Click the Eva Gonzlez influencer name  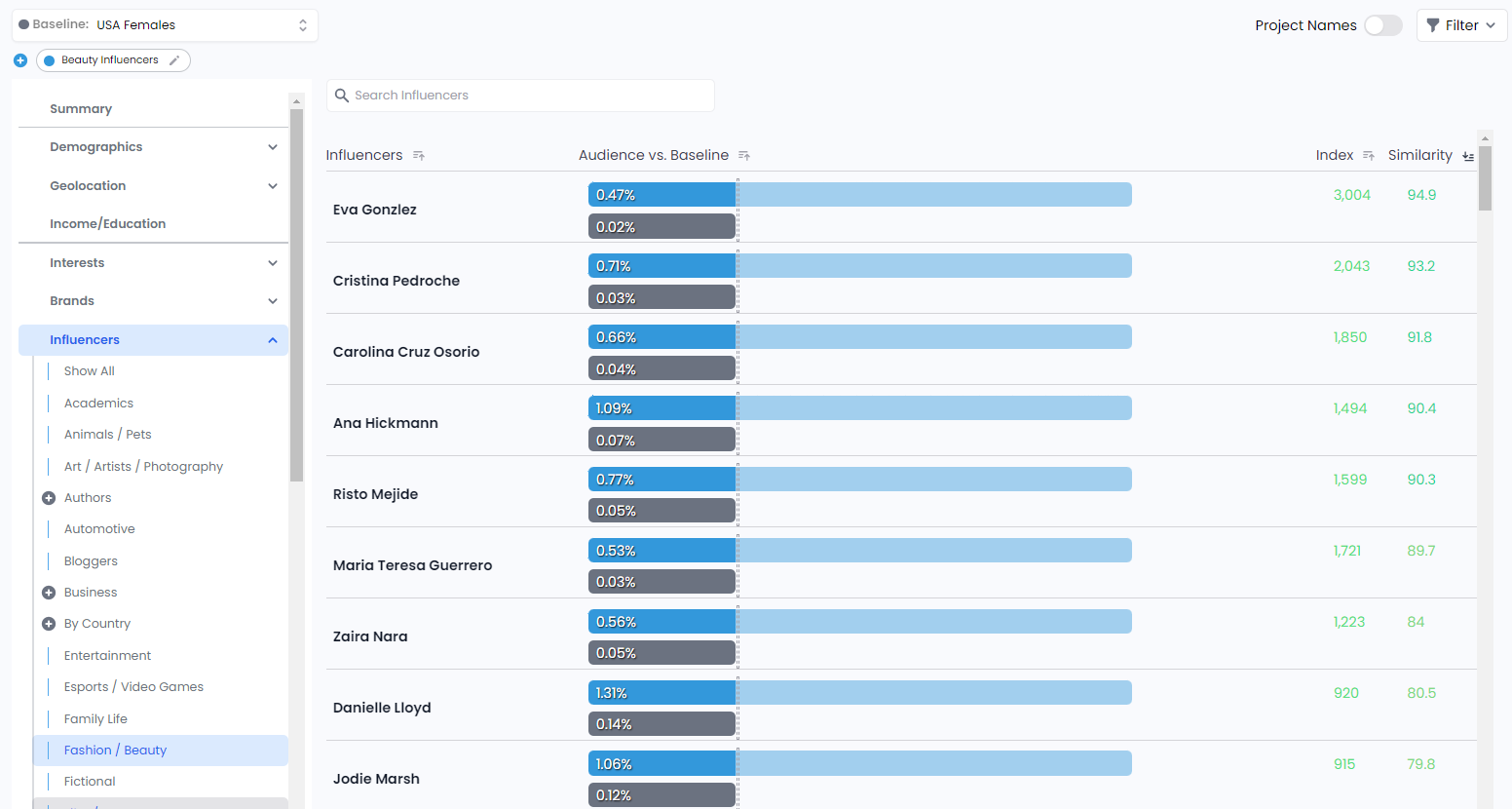(x=375, y=210)
